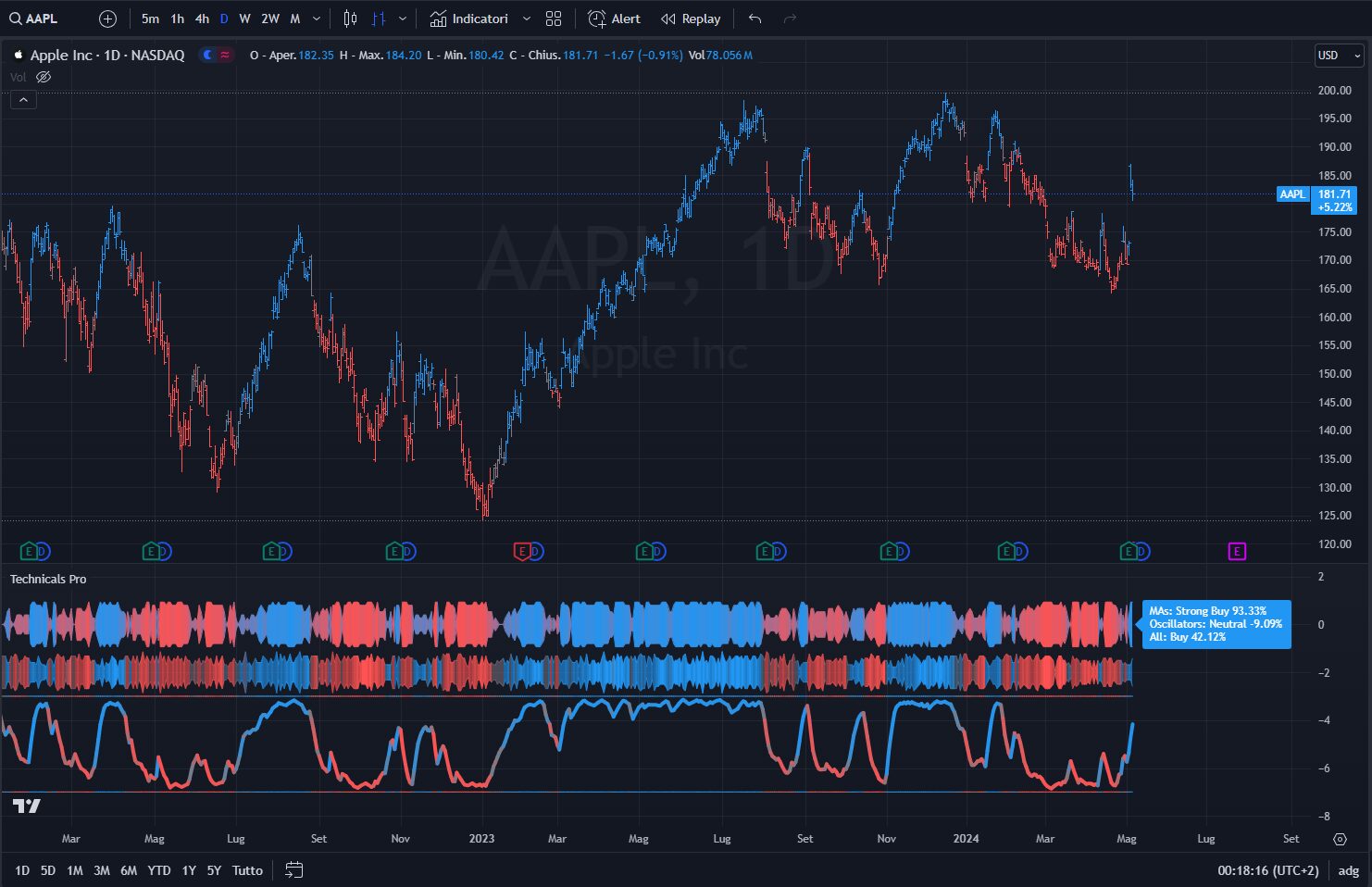Screen dimensions: 1372x887
Task: Select the D daily interval
Action: 224,19
